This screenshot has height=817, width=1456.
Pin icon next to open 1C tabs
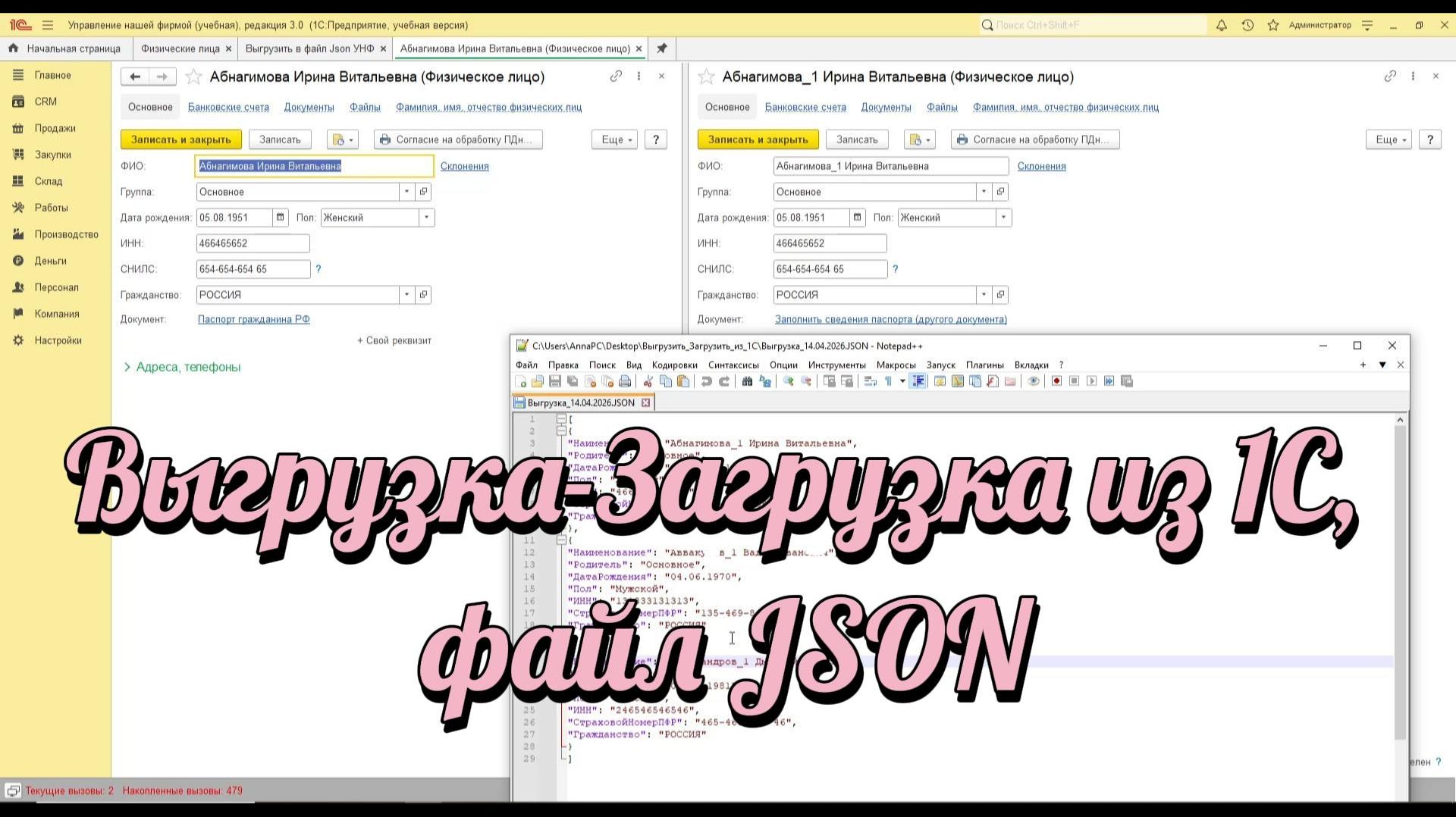[662, 49]
